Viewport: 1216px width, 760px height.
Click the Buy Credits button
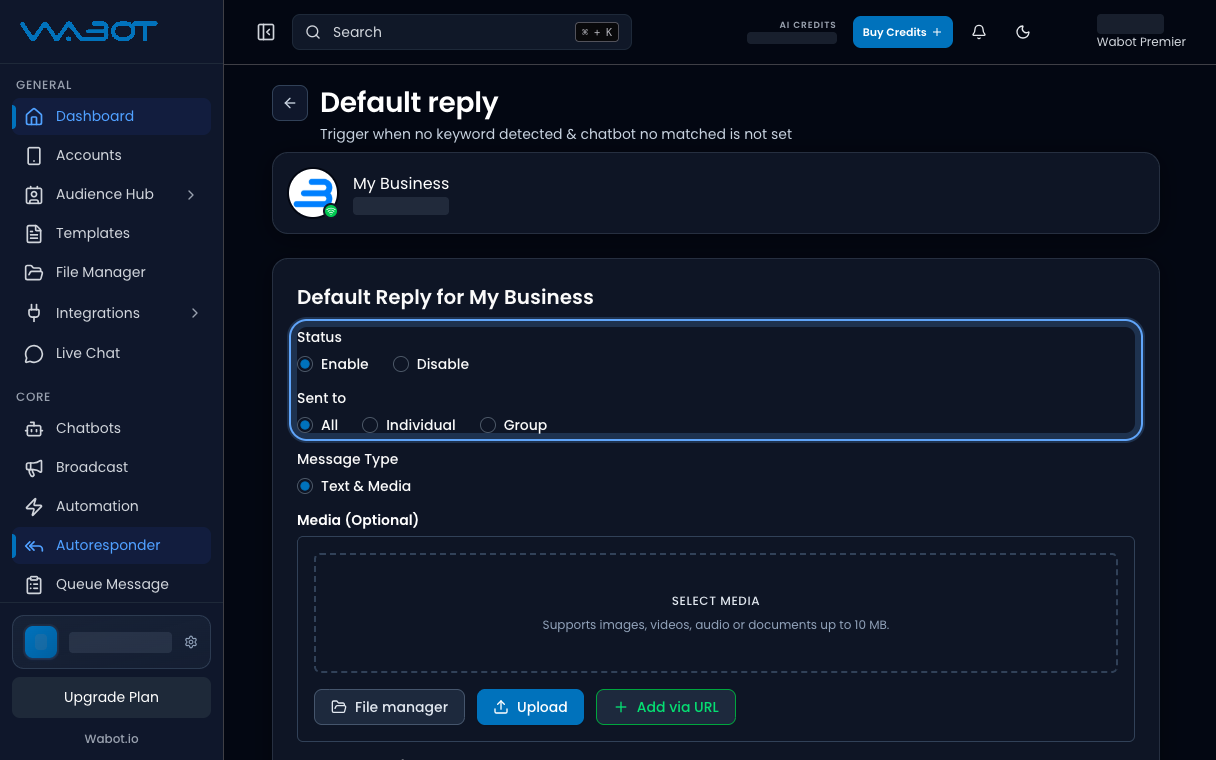pos(903,32)
